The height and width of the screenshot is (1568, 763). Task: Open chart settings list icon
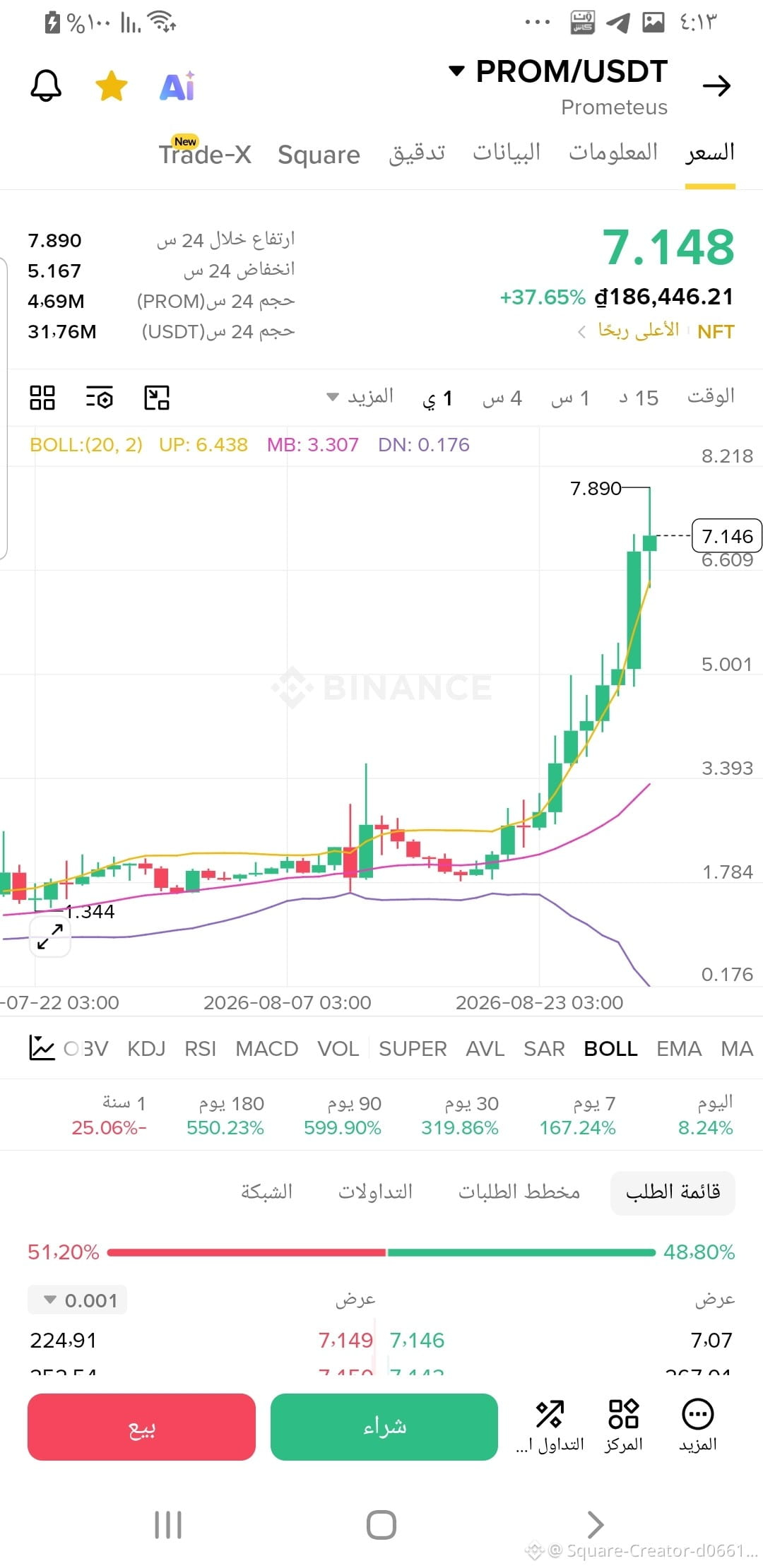[x=99, y=398]
